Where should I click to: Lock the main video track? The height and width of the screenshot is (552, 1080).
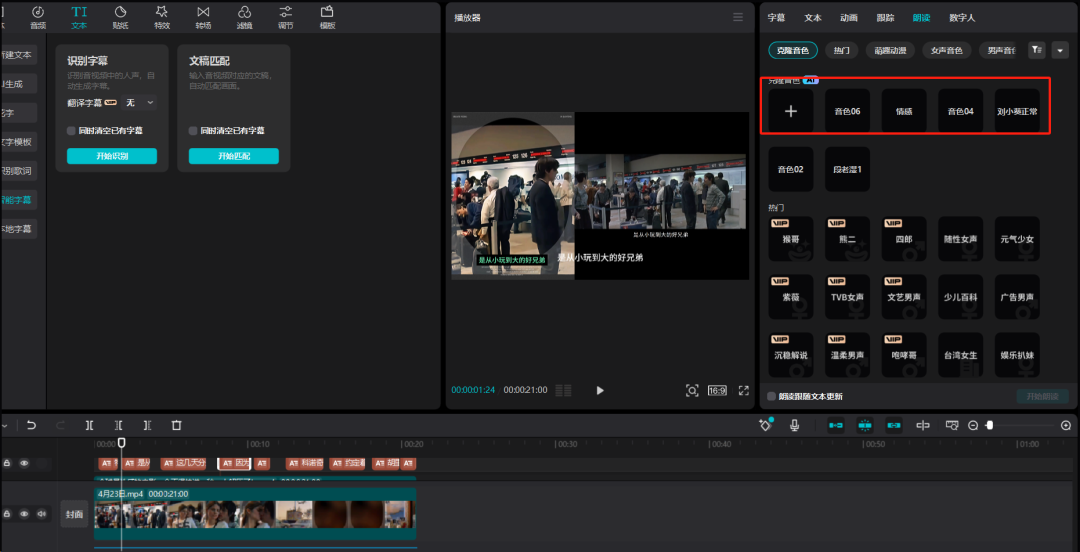pos(7,513)
